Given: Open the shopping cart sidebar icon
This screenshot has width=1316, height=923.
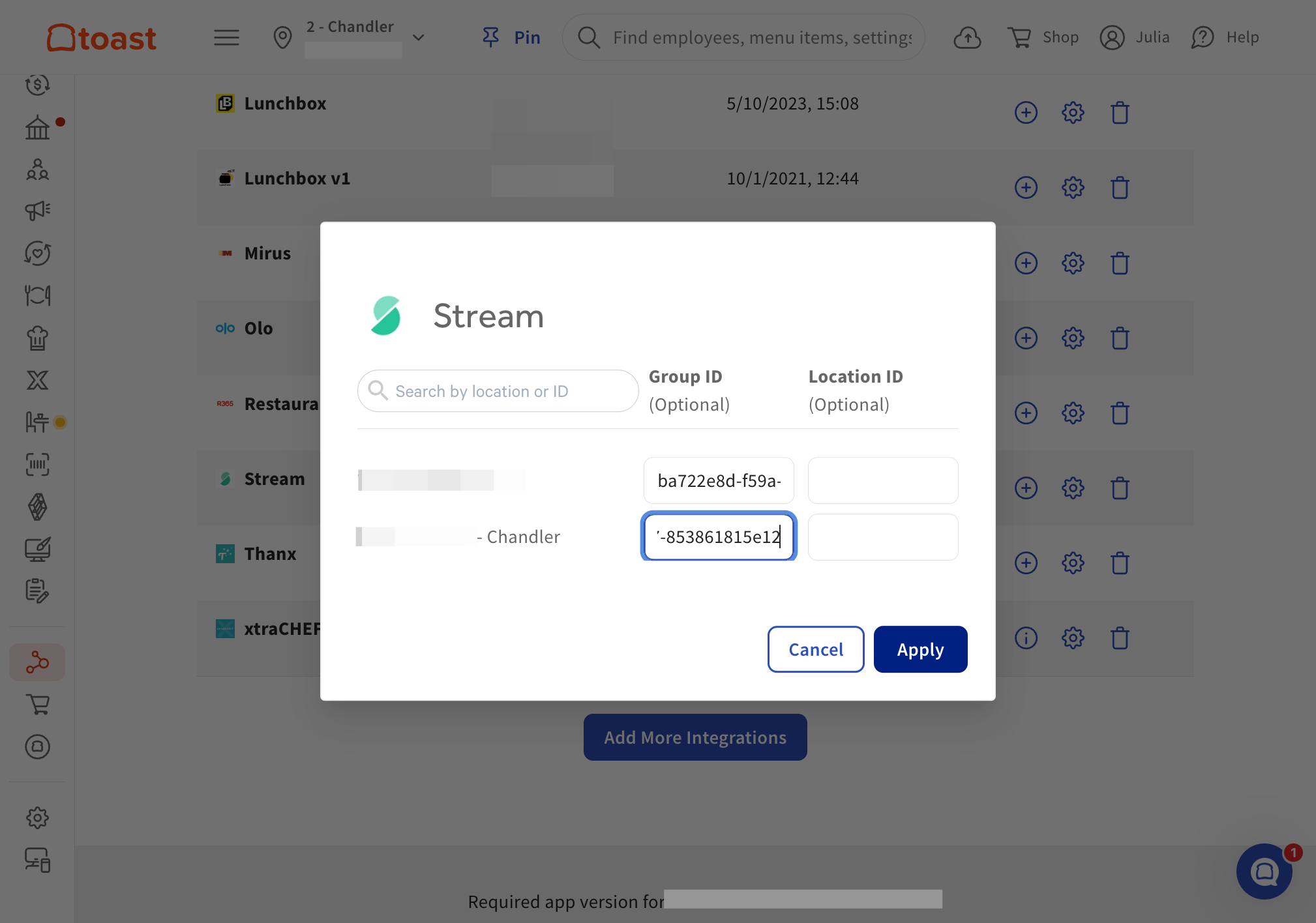Looking at the screenshot, I should [x=37, y=704].
